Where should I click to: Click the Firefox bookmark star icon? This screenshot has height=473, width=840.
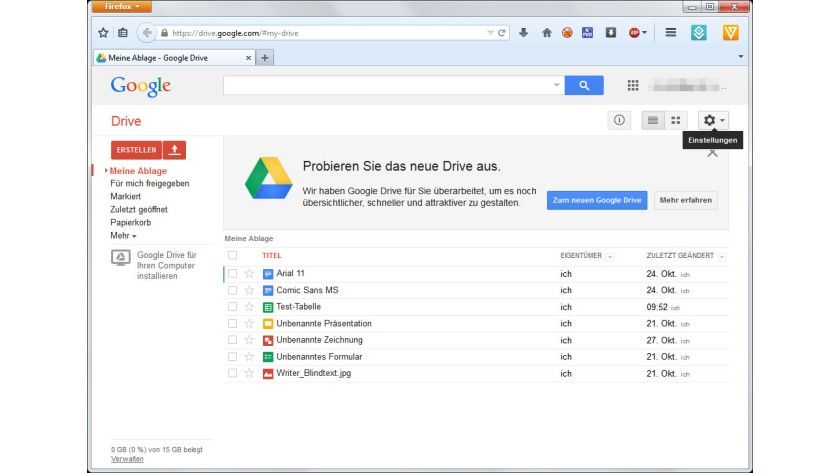(x=103, y=33)
